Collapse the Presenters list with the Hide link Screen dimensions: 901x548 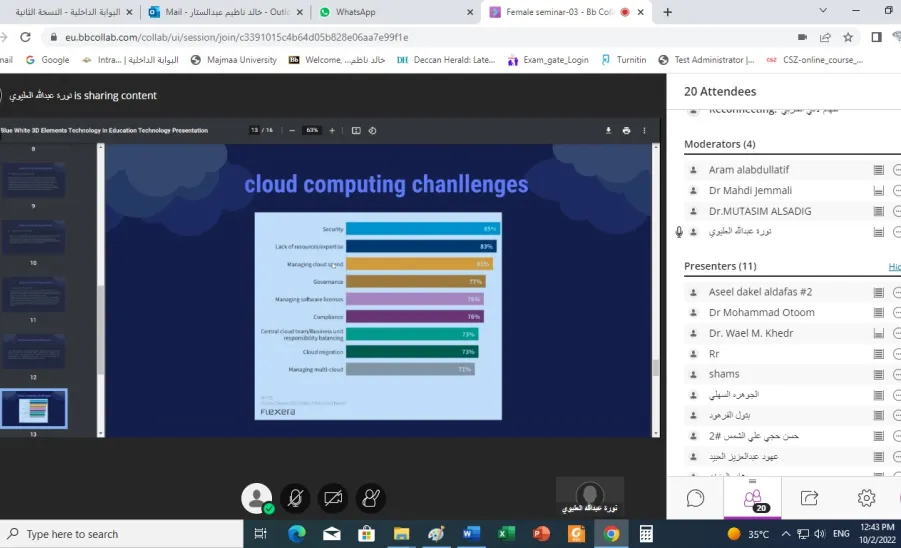pyautogui.click(x=895, y=267)
